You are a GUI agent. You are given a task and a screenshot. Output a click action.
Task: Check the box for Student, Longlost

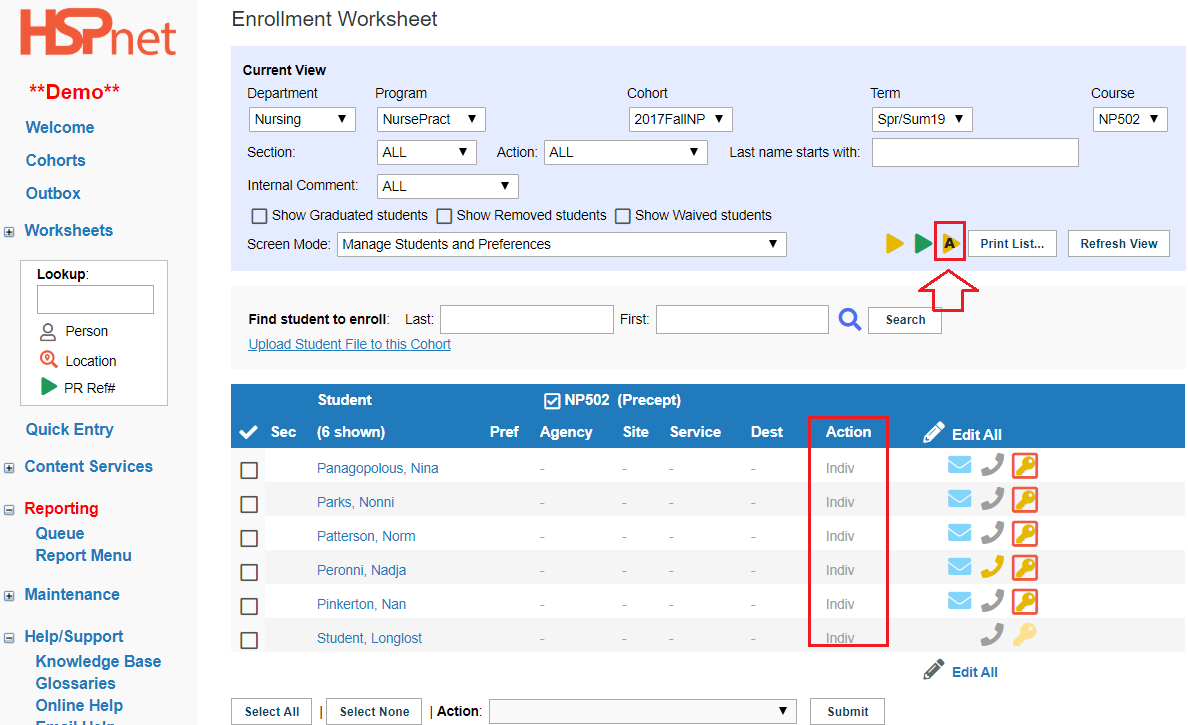pos(249,640)
